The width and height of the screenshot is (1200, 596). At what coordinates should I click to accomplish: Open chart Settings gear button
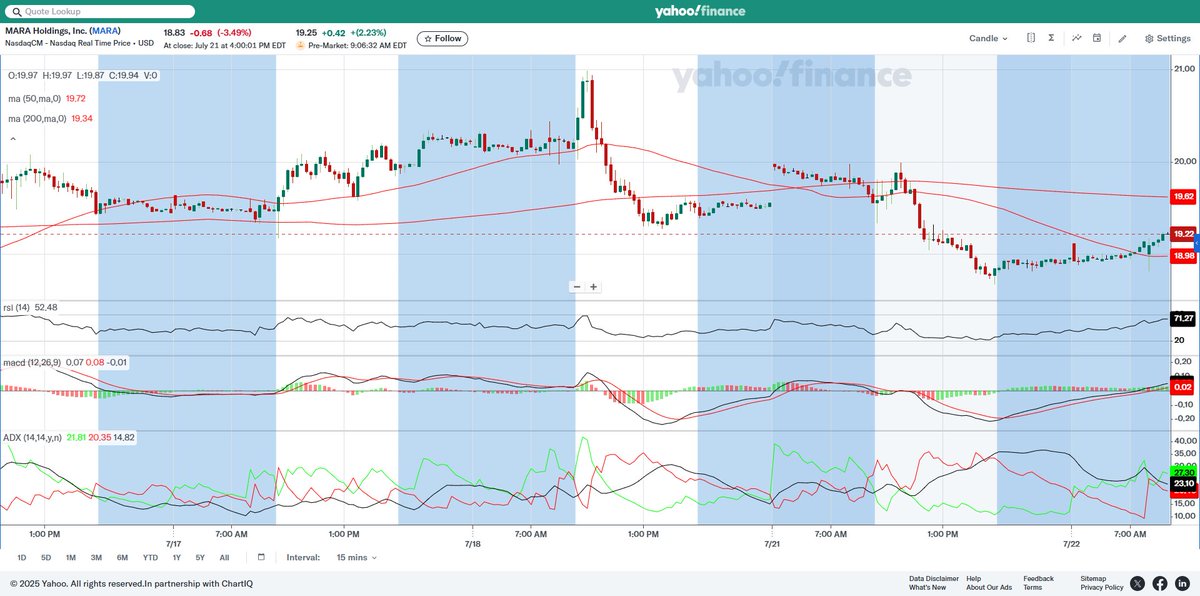(x=1168, y=38)
